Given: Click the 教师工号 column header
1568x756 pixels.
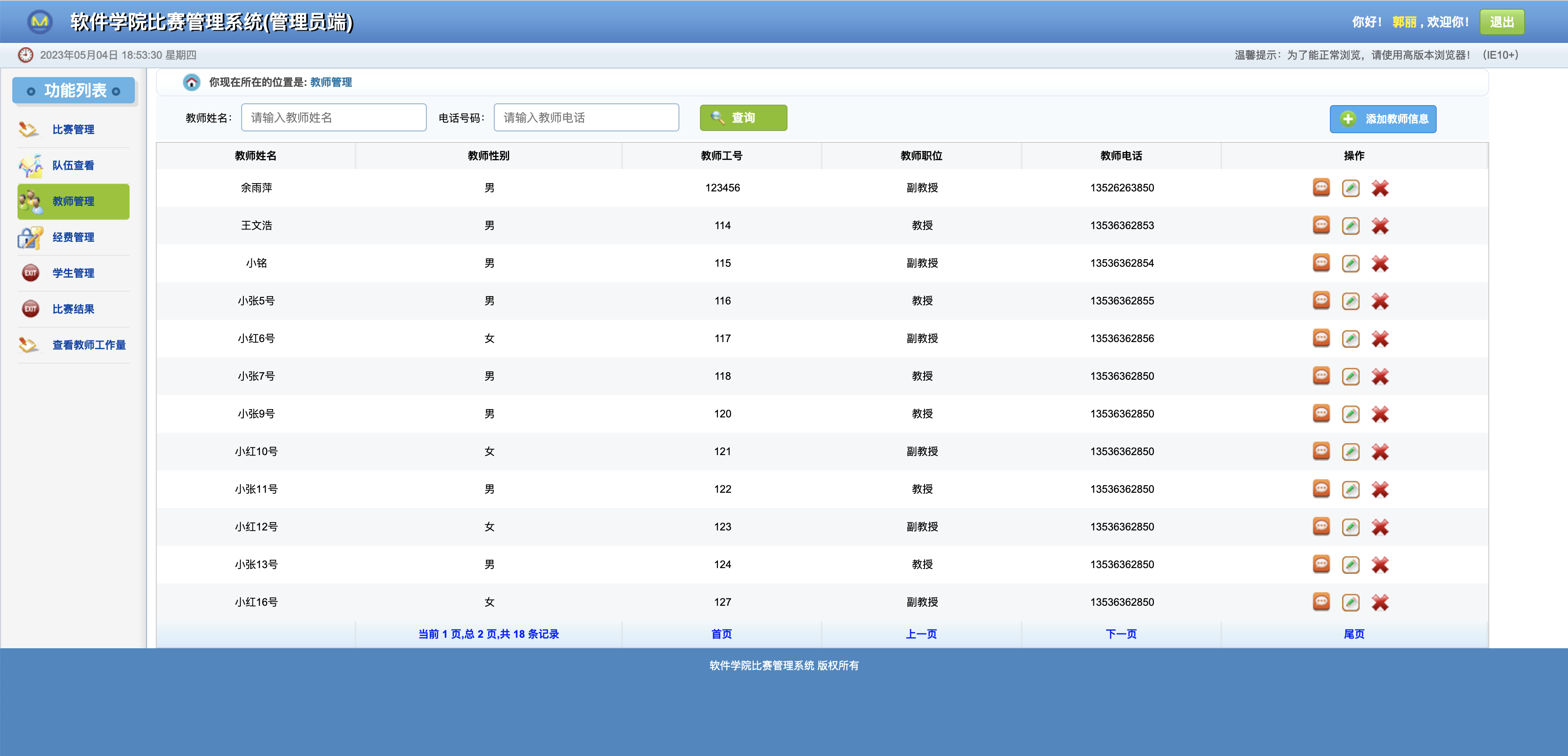Looking at the screenshot, I should pos(721,156).
